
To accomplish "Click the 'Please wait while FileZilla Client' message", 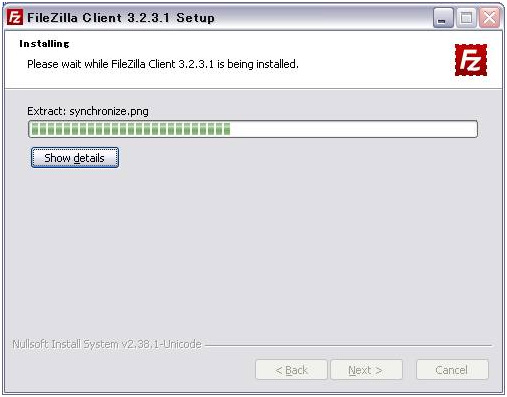I will [163, 64].
